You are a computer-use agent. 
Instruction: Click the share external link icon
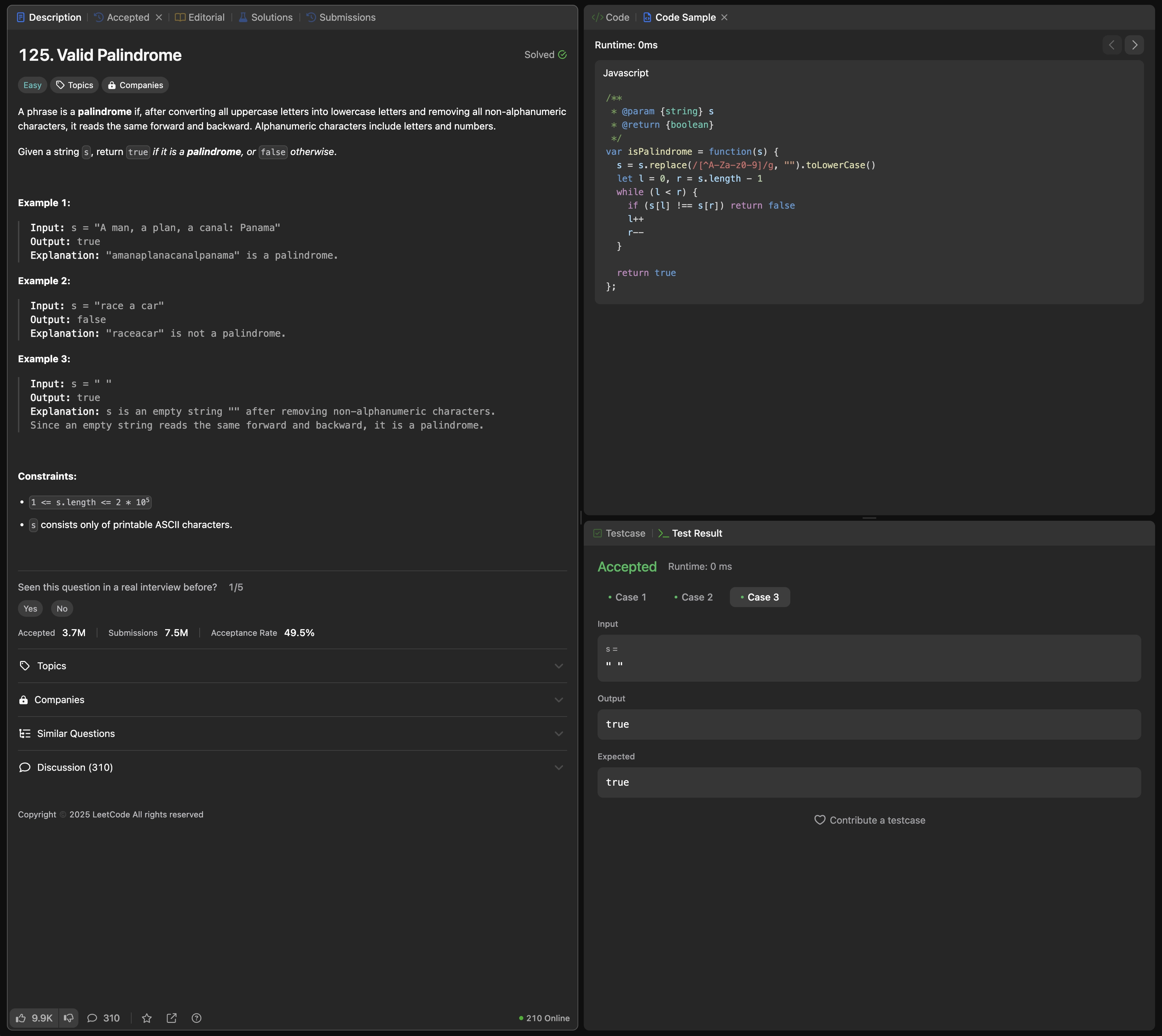(171, 1018)
